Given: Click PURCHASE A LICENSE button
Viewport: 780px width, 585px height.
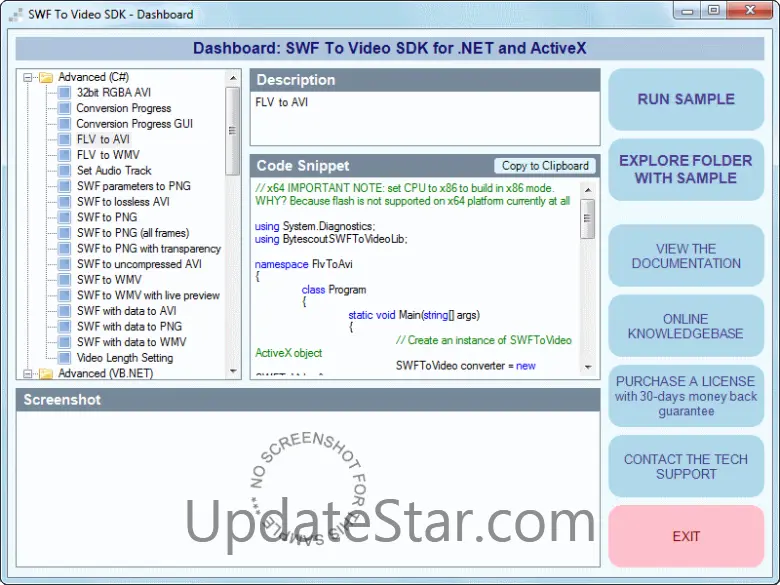Looking at the screenshot, I should pyautogui.click(x=686, y=396).
